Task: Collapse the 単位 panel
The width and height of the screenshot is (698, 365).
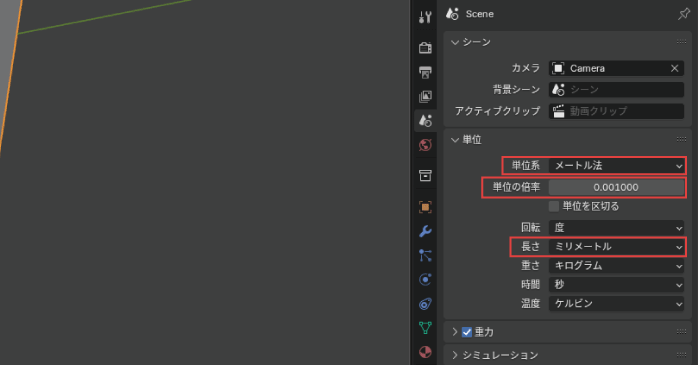Action: (455, 140)
